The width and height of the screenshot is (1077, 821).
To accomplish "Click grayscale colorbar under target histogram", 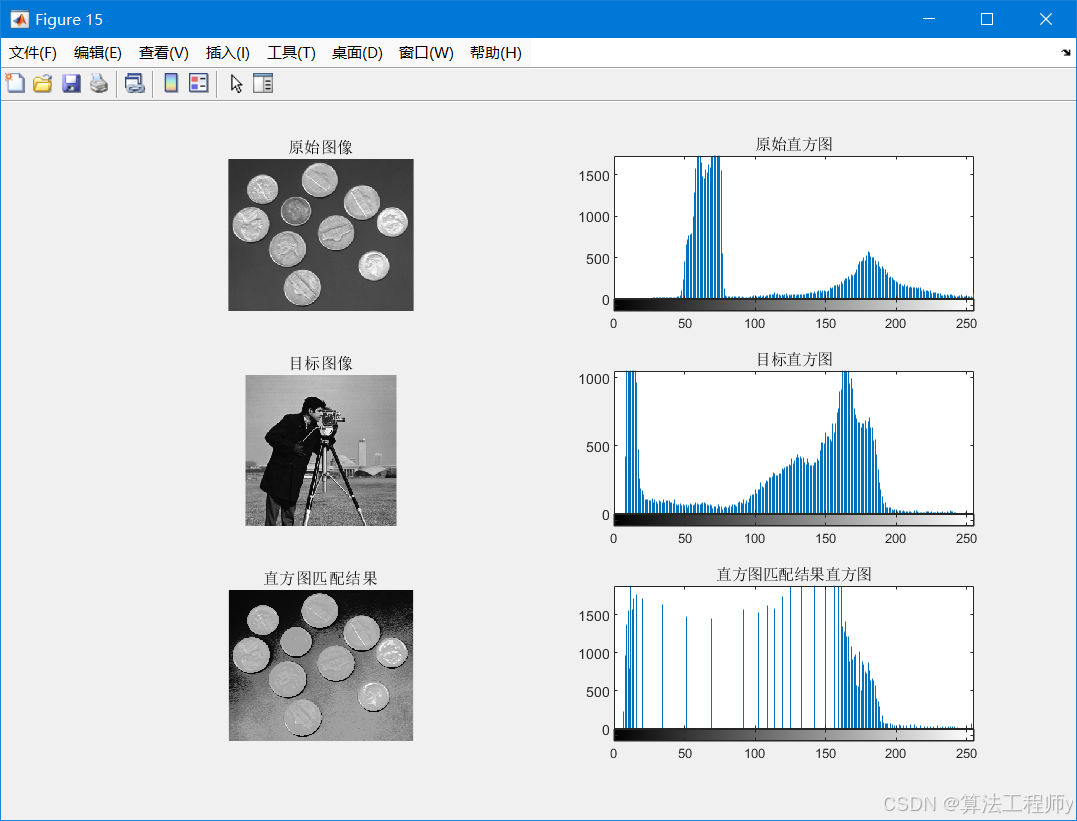I will click(793, 520).
